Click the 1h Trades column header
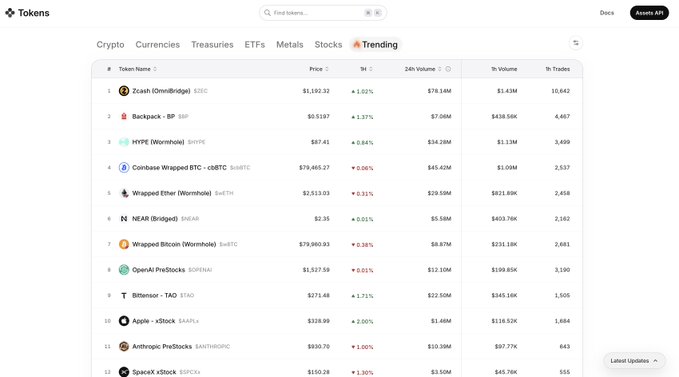 557,69
